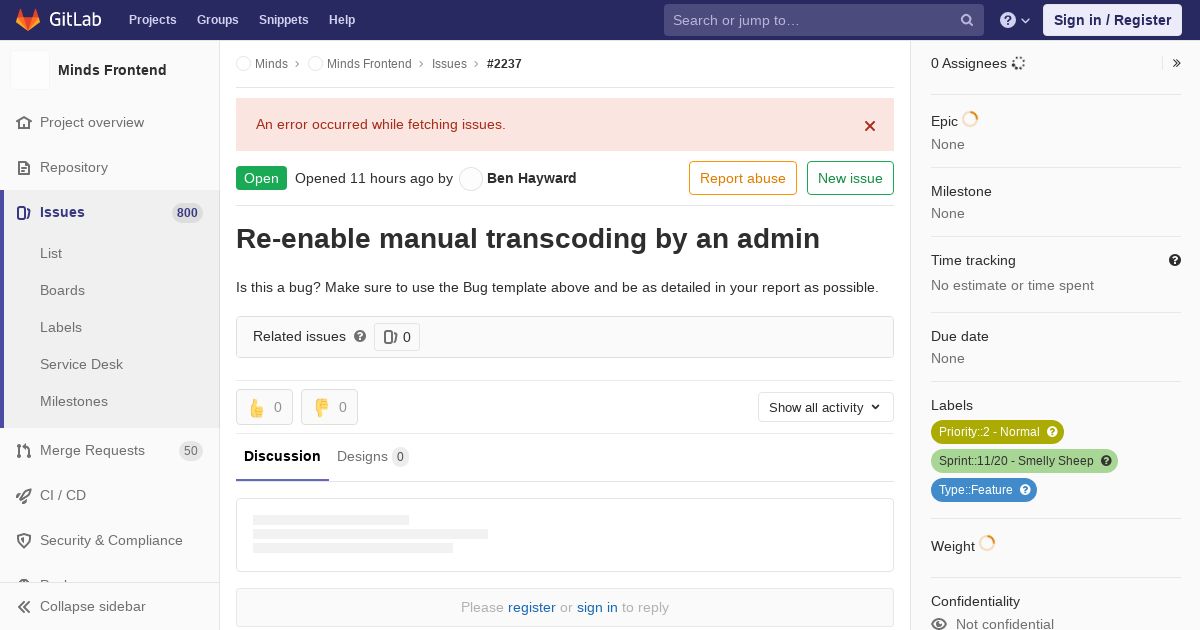Click the Minds Frontend project avatar
The image size is (1200, 630).
point(30,70)
